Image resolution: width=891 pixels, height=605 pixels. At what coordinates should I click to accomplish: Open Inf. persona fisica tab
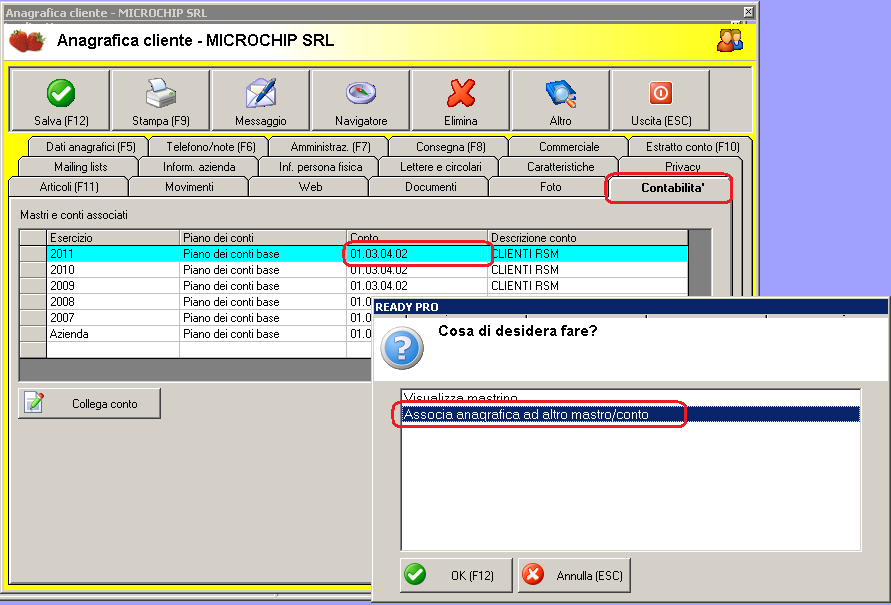[x=320, y=167]
